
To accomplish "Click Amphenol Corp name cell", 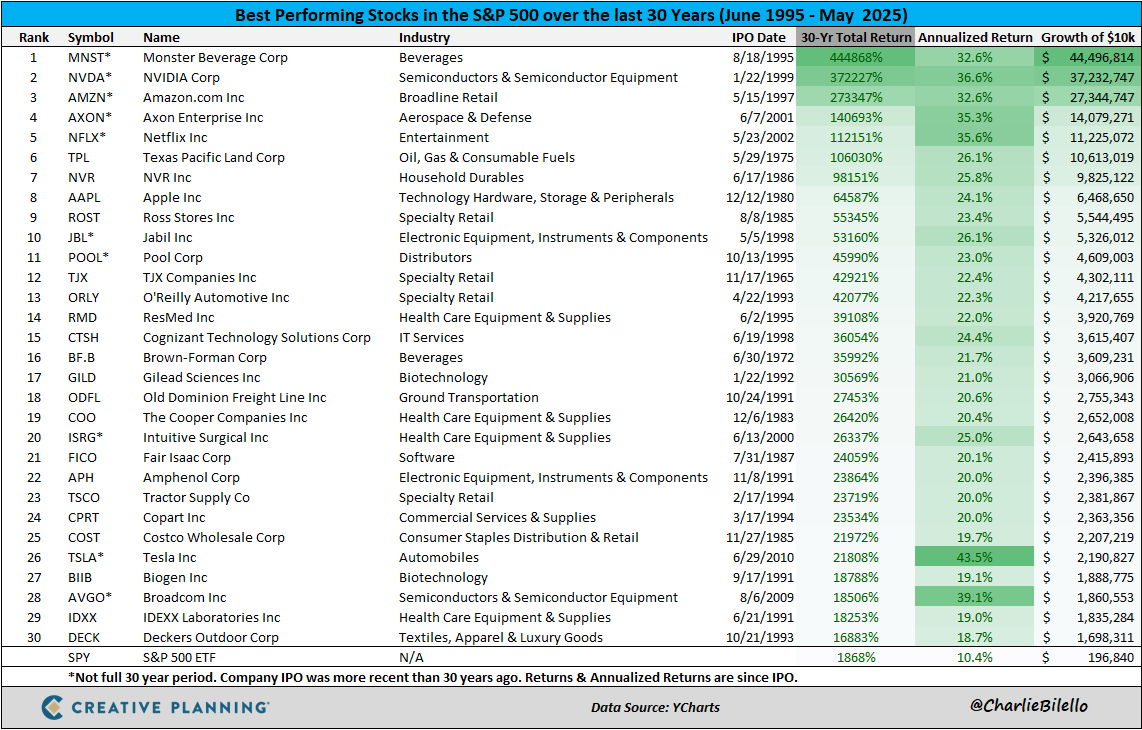I will (191, 478).
